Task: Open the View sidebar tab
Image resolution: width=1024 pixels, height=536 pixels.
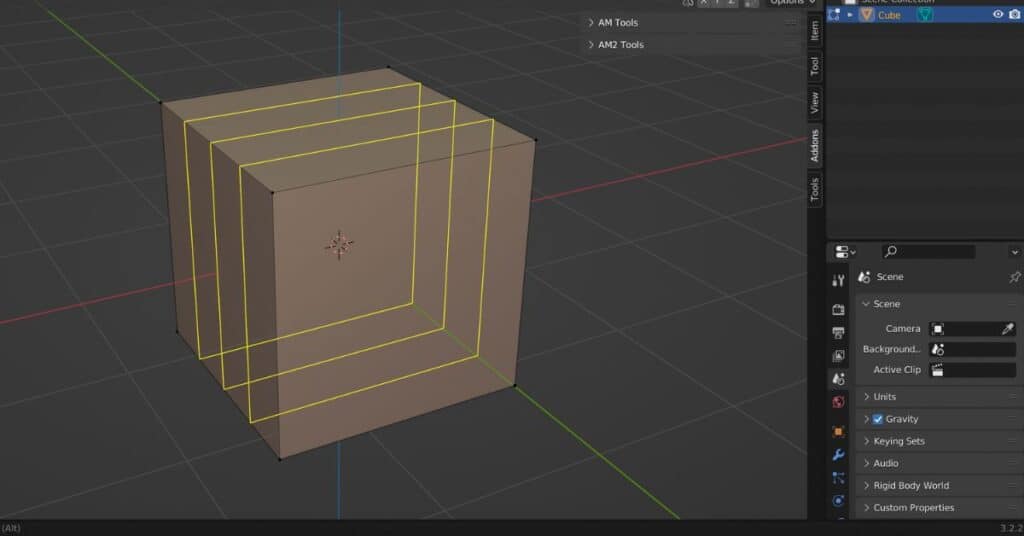Action: (x=814, y=101)
